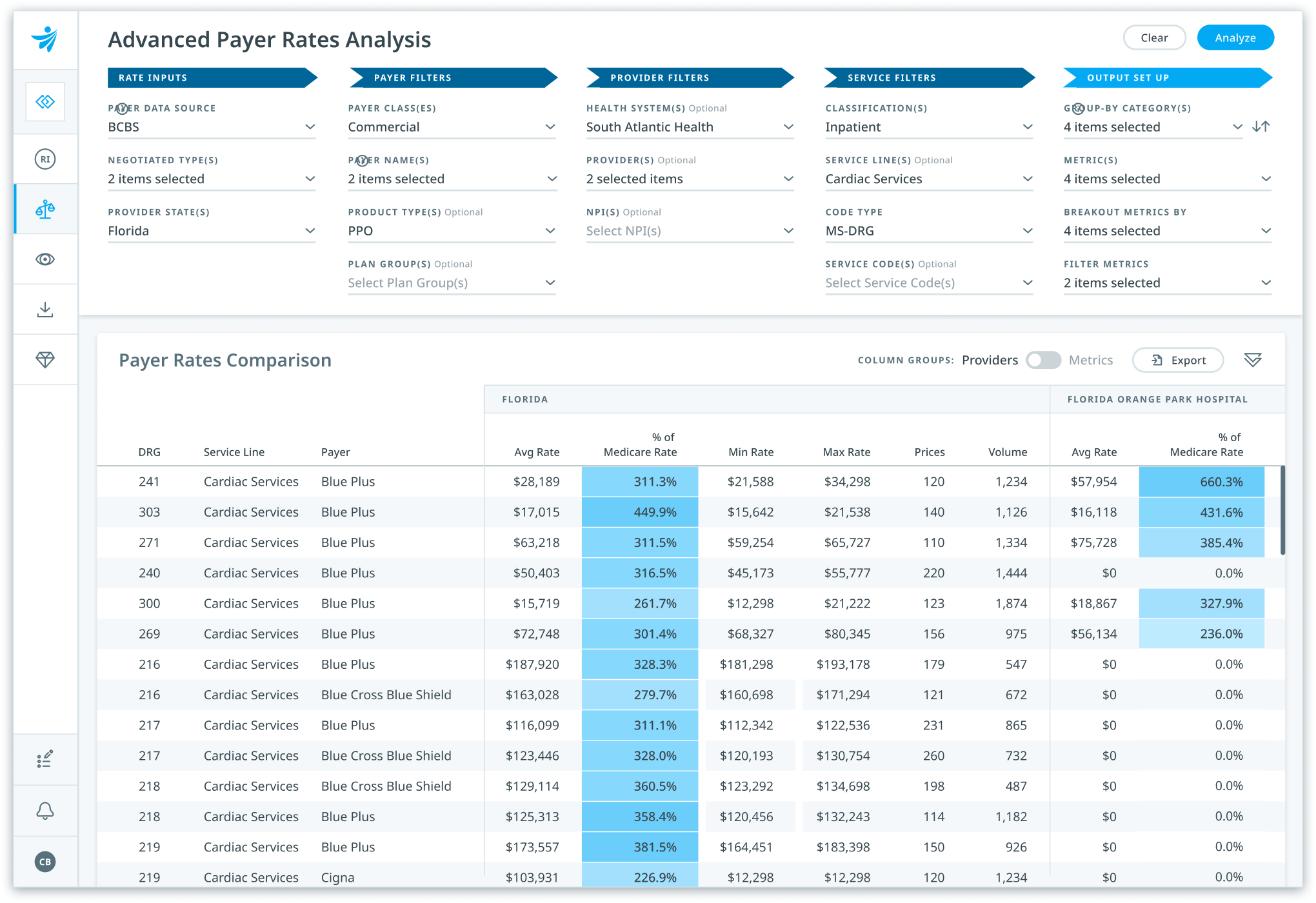Click the Analyze button

pos(1235,37)
